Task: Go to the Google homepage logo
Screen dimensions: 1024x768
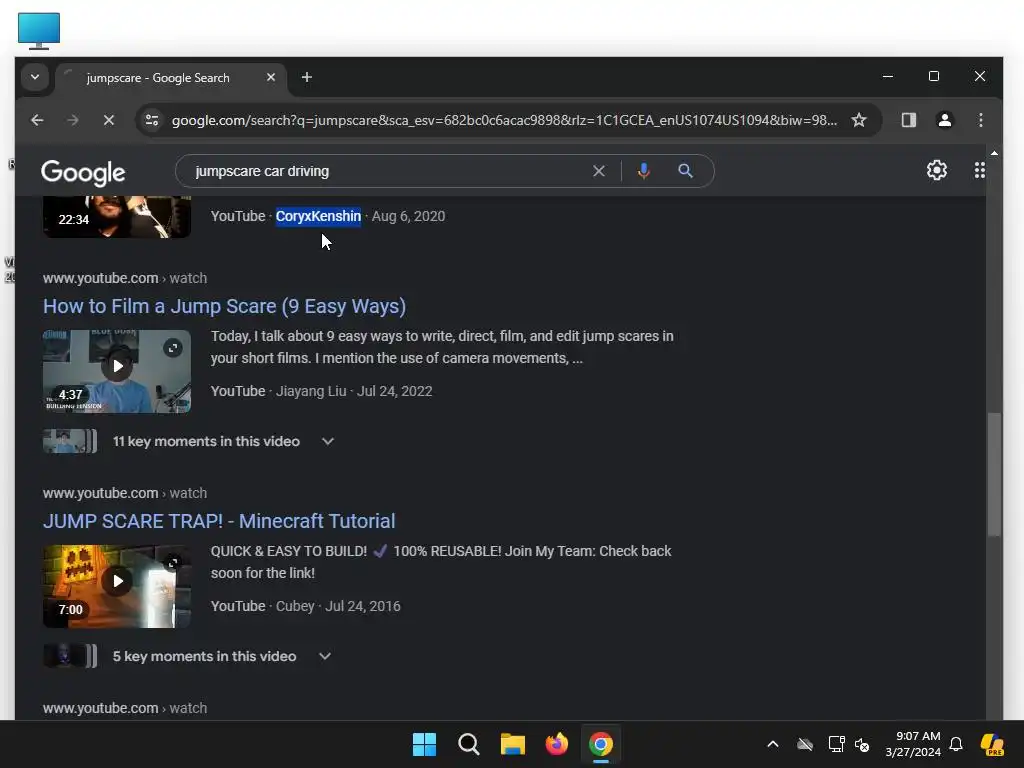Action: (83, 172)
